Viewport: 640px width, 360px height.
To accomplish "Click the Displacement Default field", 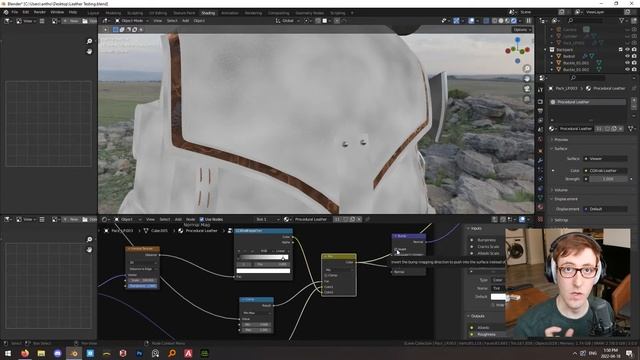I will pos(605,209).
